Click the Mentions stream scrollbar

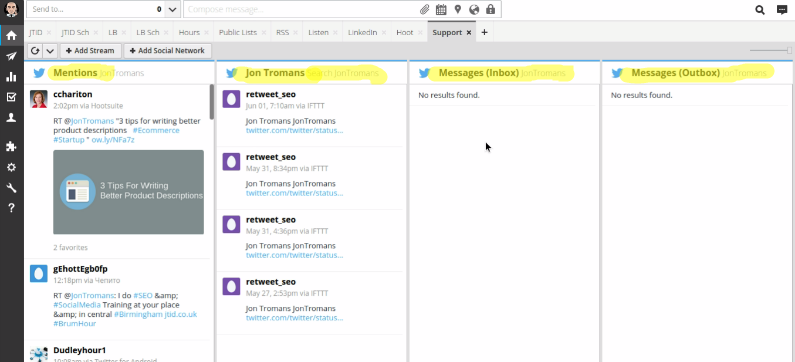pyautogui.click(x=211, y=101)
